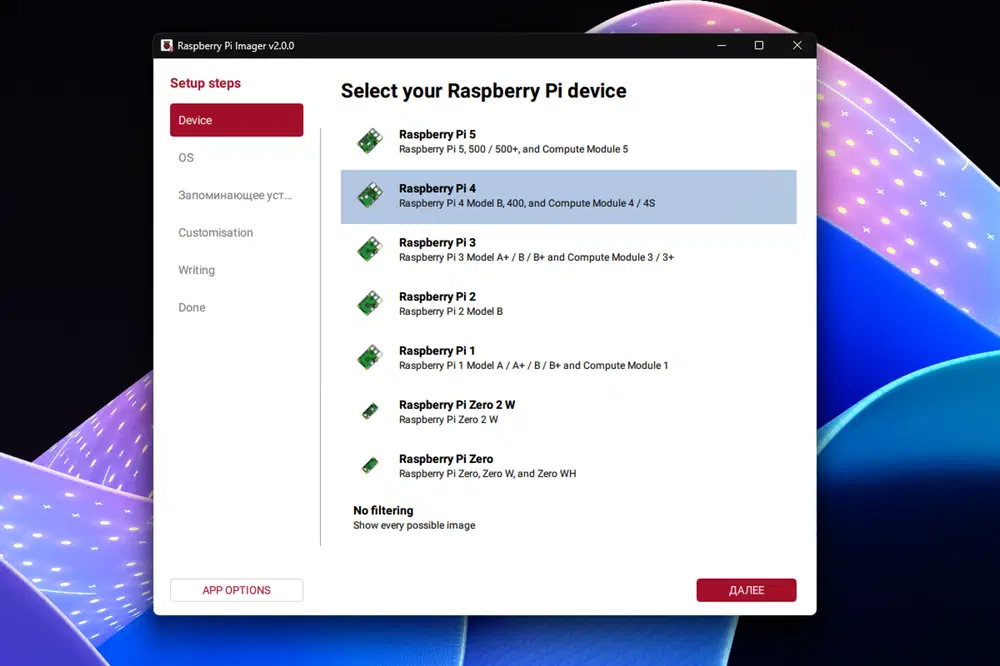1000x666 pixels.
Task: Pick Raspberry Pi 3 title
Action: (438, 243)
